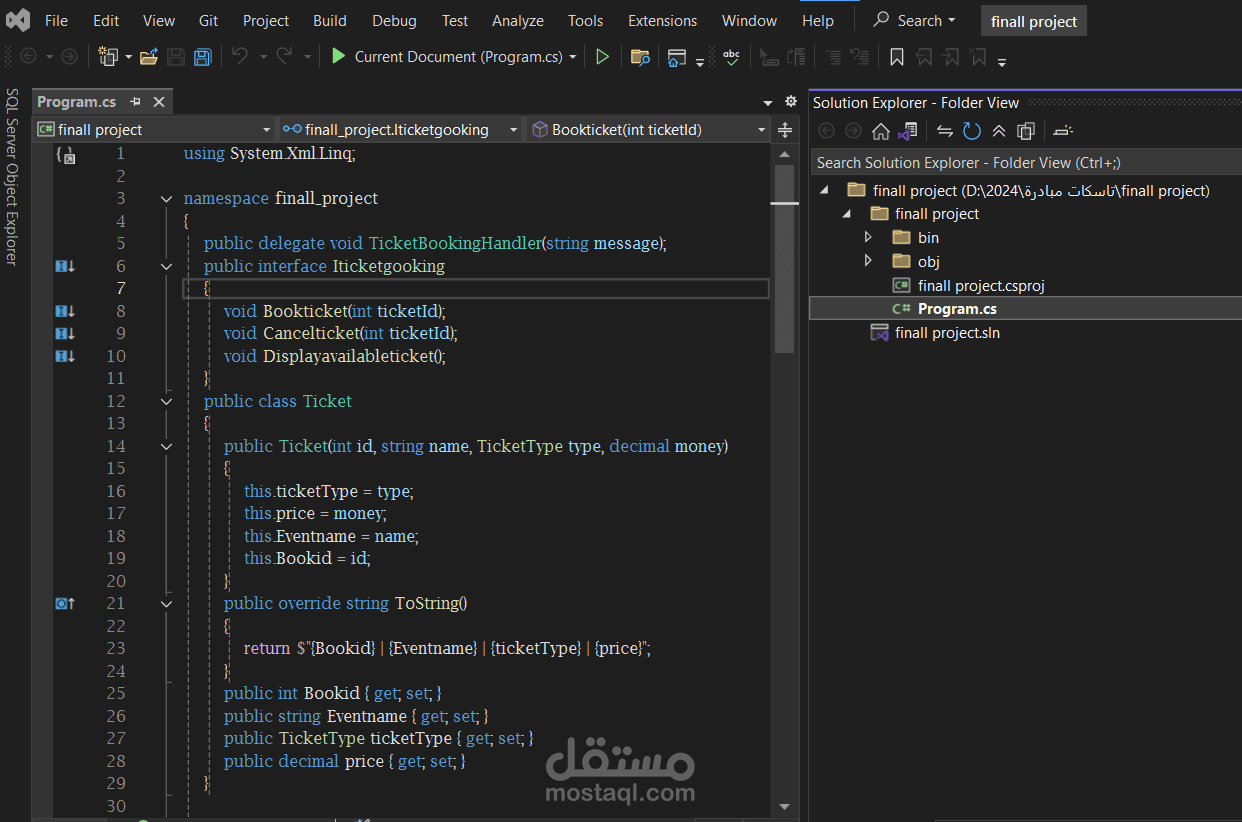
Task: Pin the Program.cs tab
Action: (x=135, y=102)
